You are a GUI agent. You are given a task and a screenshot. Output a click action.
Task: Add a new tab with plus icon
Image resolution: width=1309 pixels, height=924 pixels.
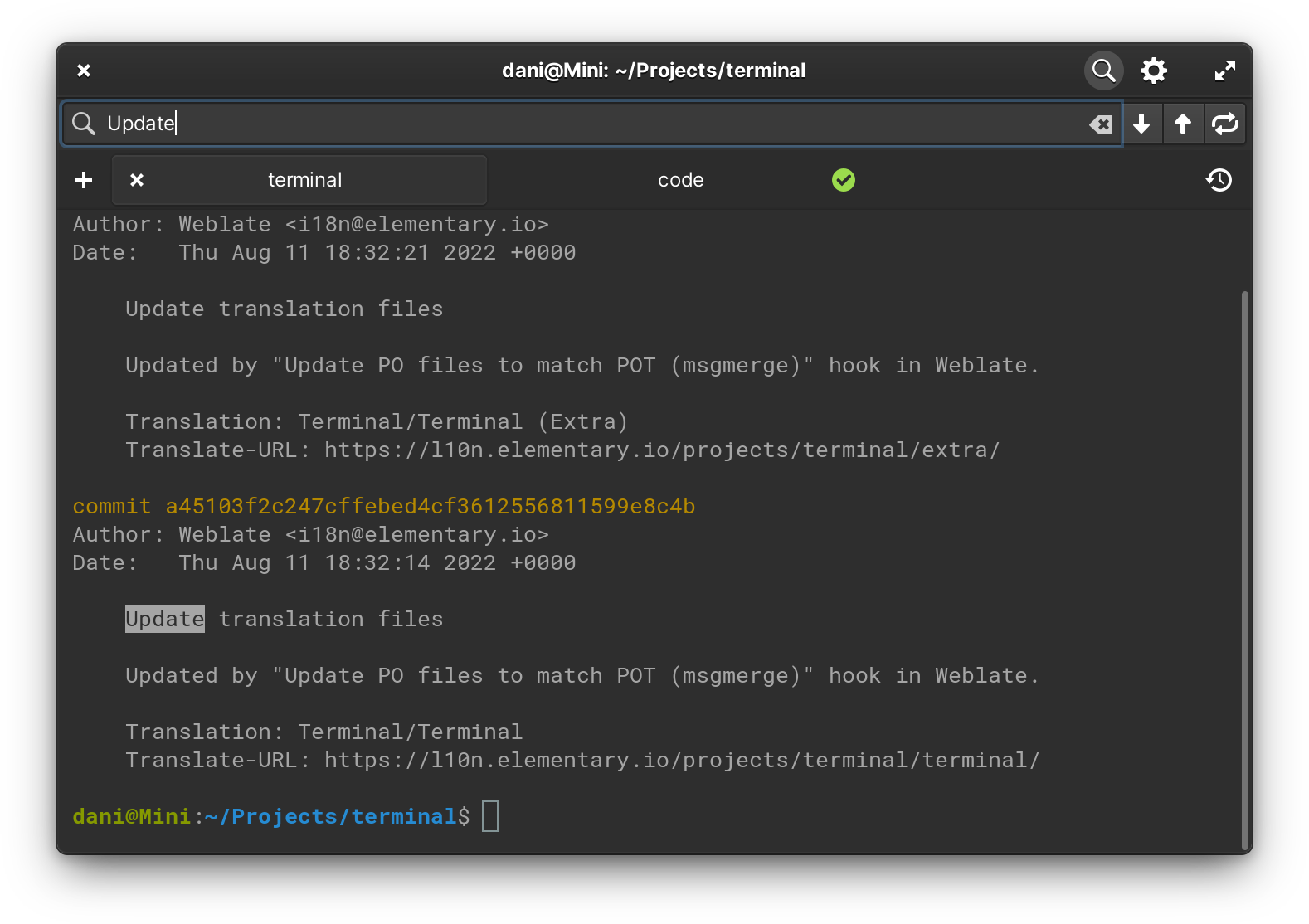[x=84, y=180]
